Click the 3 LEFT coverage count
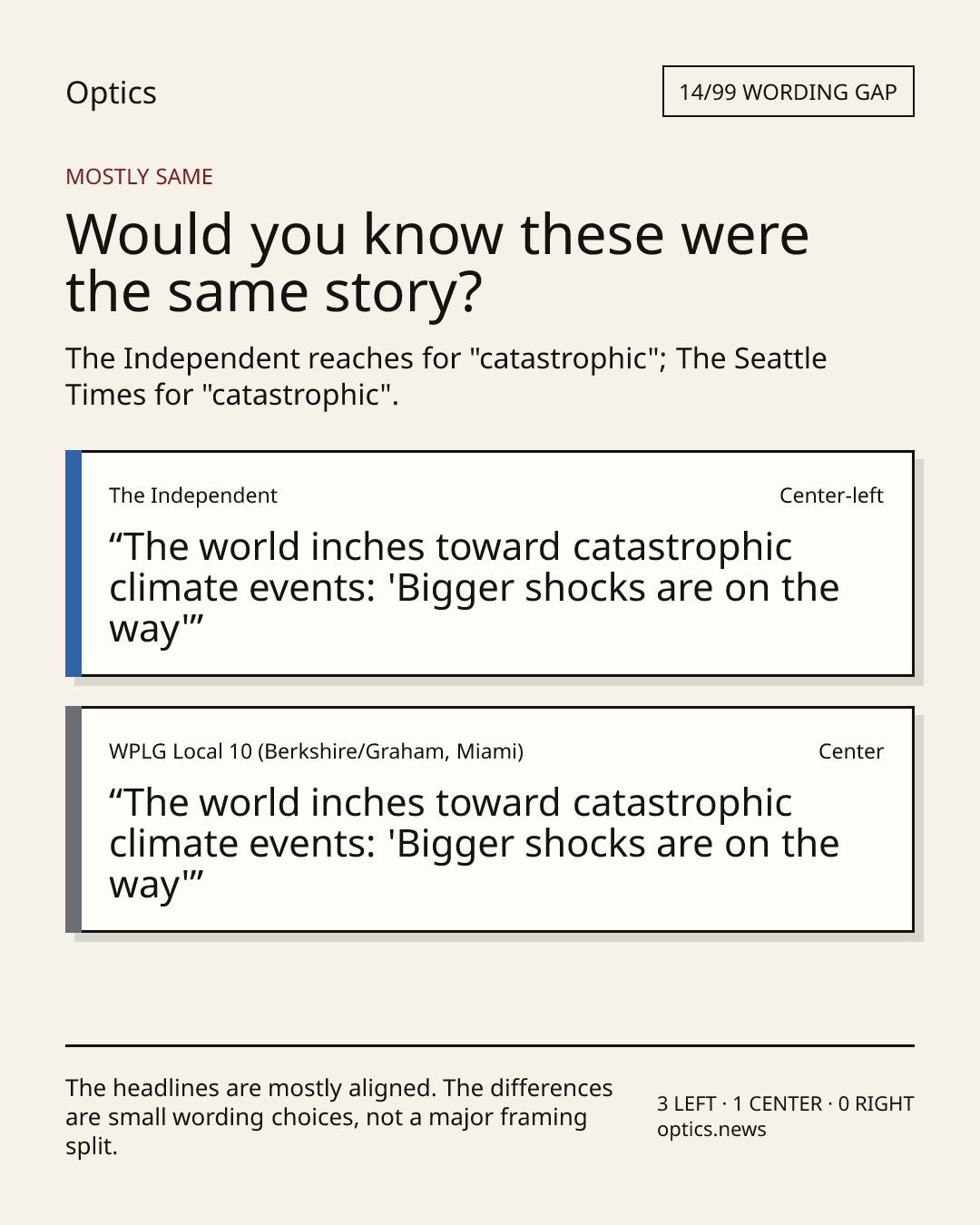Viewport: 980px width, 1225px height. 687,1104
